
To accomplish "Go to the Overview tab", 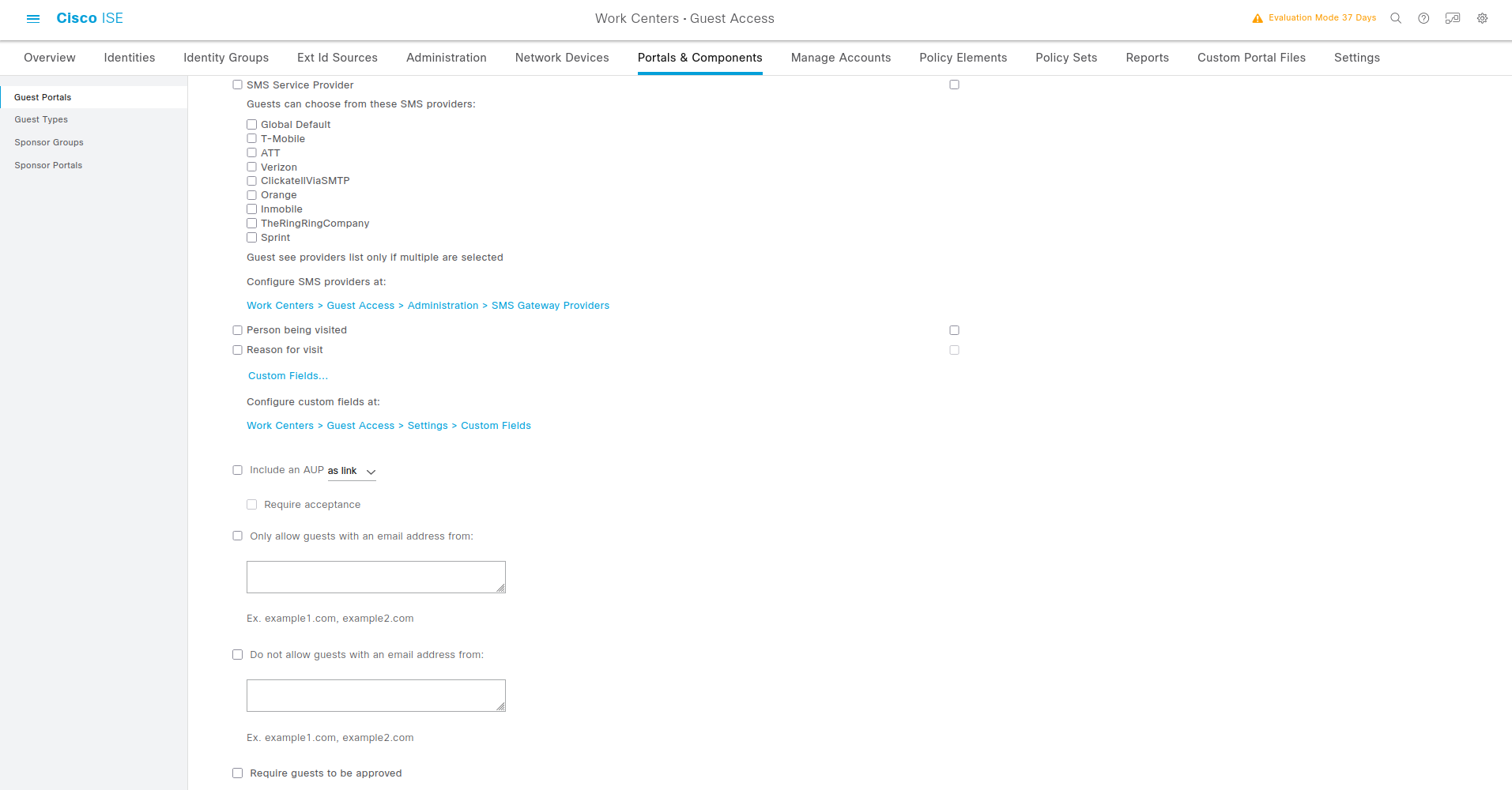I will (50, 58).
